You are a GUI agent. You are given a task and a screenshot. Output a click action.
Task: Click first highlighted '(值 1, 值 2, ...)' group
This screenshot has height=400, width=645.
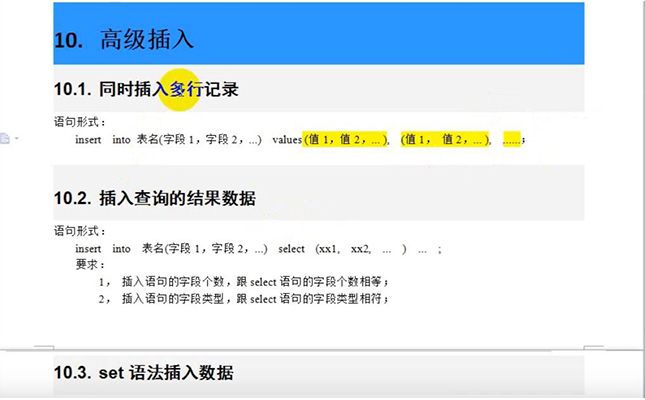[x=346, y=140]
